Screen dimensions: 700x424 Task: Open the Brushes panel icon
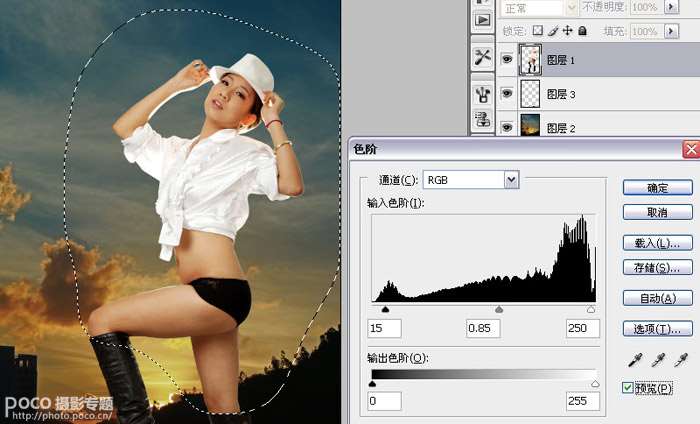point(483,94)
